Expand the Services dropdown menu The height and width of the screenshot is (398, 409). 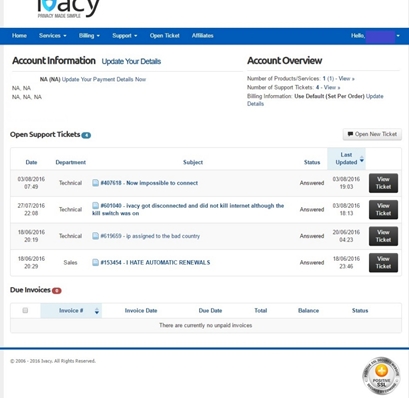[53, 36]
